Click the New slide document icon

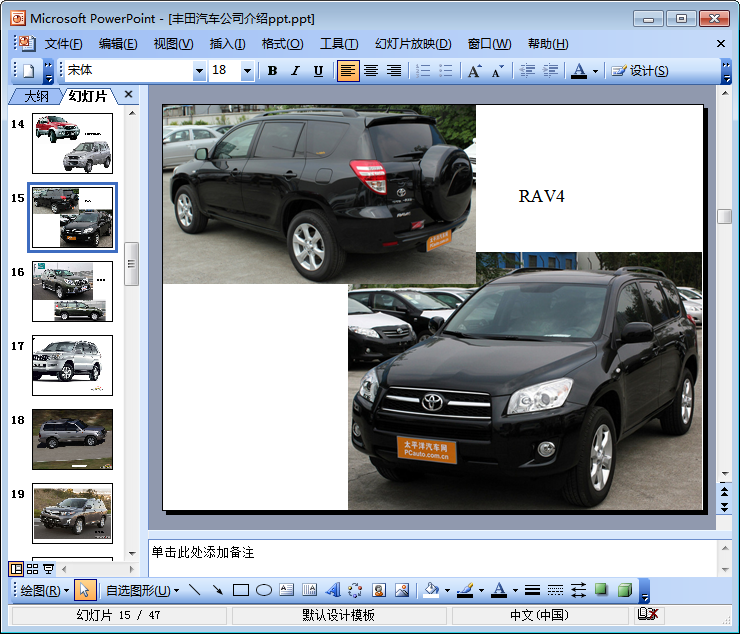[x=29, y=71]
